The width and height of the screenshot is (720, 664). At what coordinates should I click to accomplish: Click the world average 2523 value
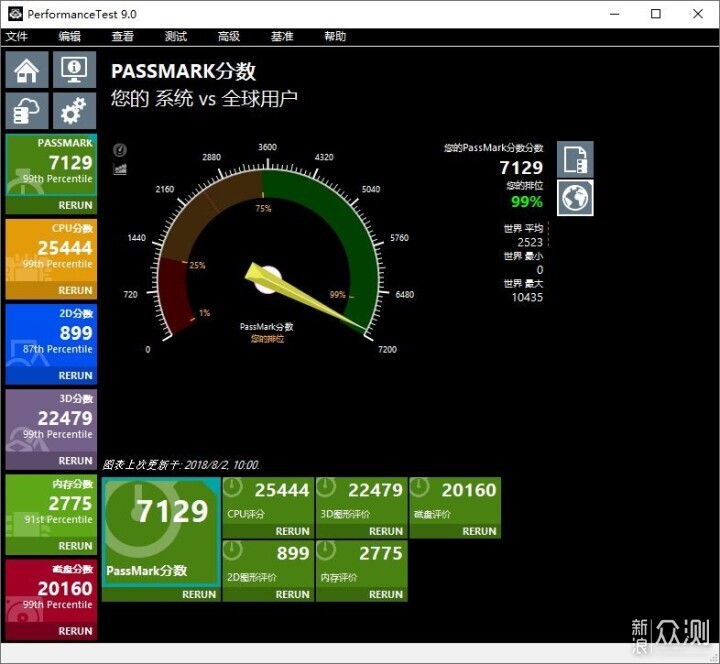coord(530,242)
